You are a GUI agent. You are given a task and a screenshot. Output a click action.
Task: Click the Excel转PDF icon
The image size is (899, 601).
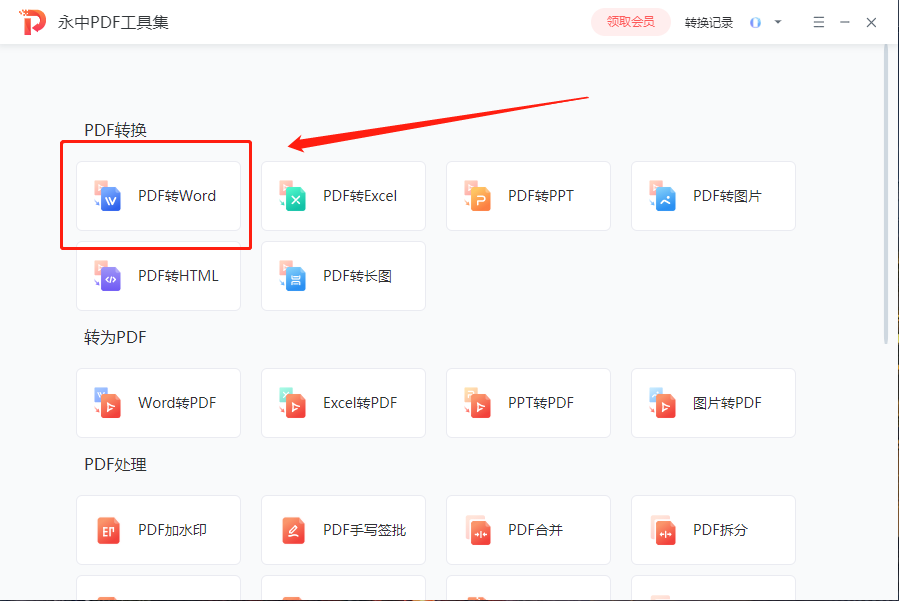(293, 403)
